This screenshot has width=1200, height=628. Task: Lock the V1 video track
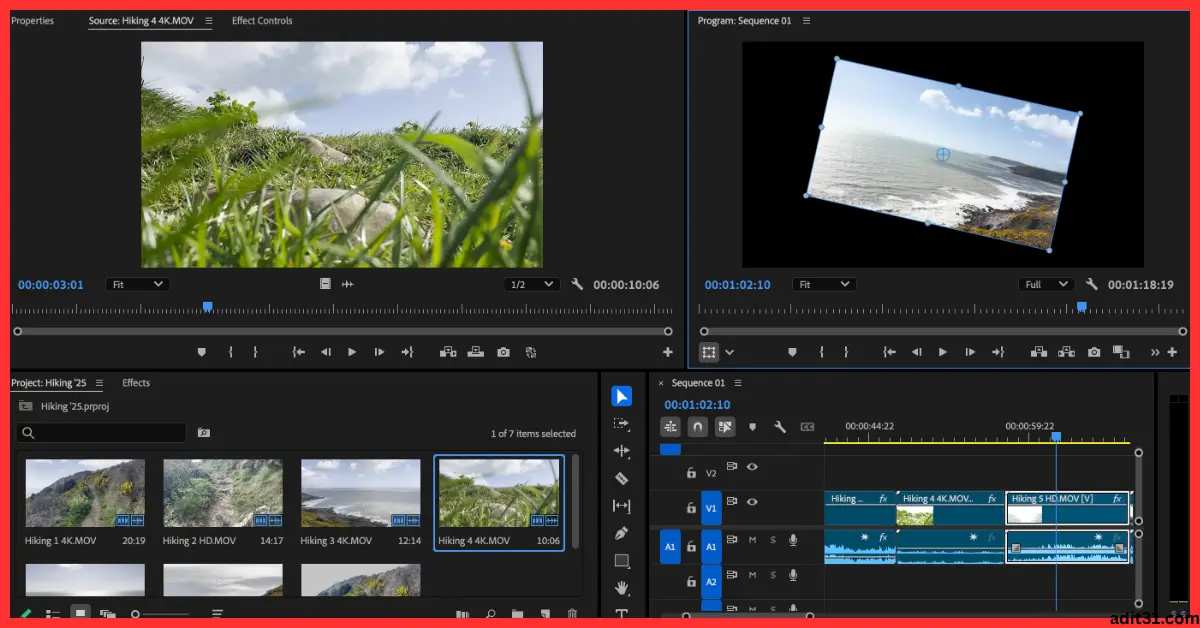(x=691, y=506)
